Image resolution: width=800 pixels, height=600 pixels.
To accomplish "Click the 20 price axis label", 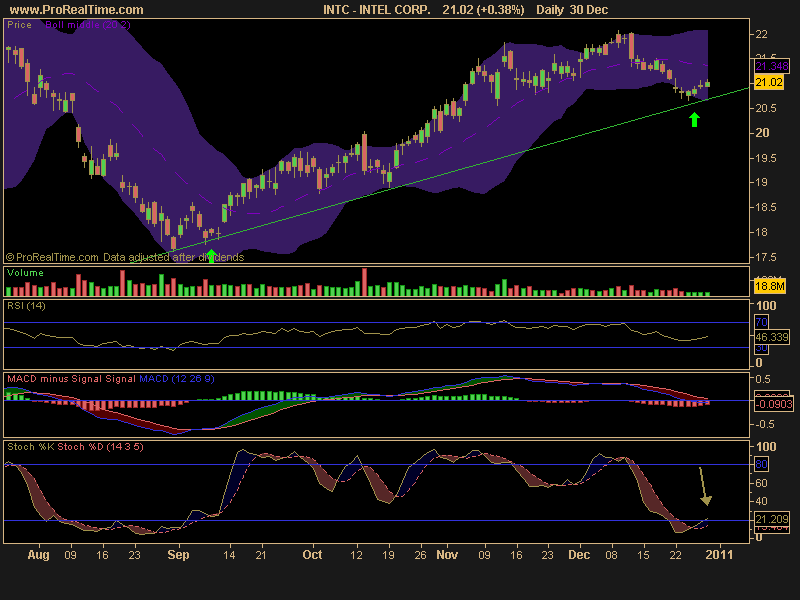I will click(x=762, y=133).
